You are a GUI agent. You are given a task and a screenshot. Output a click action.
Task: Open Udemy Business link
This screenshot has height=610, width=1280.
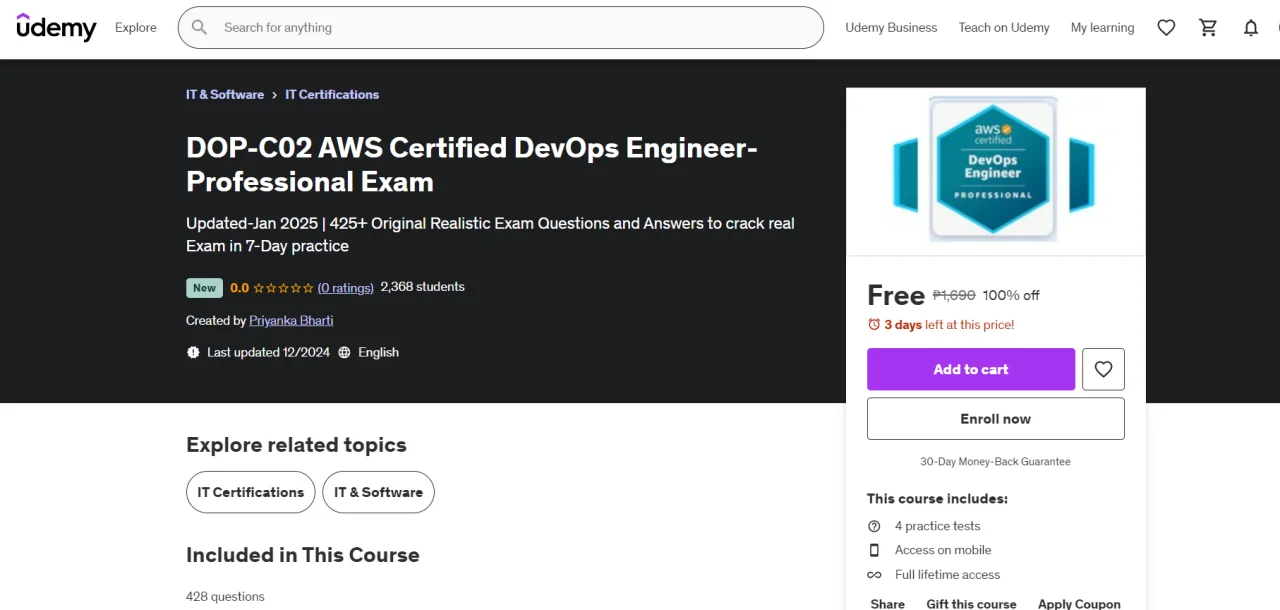click(x=891, y=28)
